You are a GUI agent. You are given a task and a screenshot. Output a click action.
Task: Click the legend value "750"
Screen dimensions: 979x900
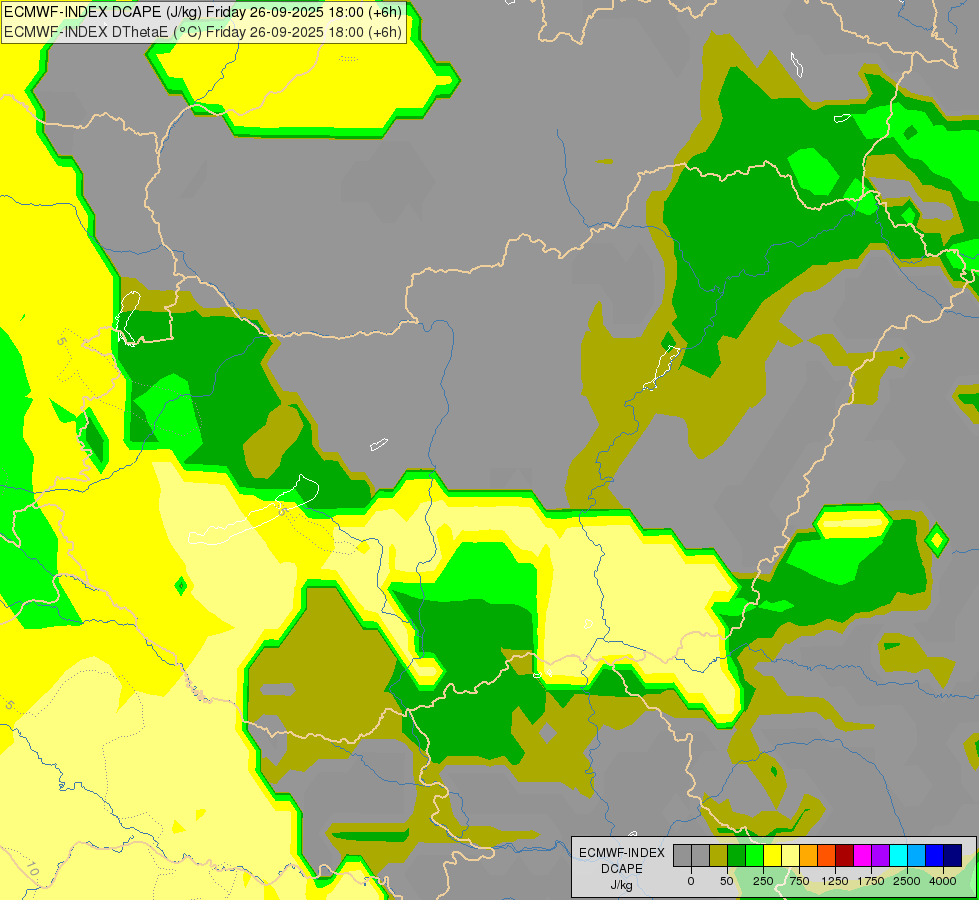[799, 881]
